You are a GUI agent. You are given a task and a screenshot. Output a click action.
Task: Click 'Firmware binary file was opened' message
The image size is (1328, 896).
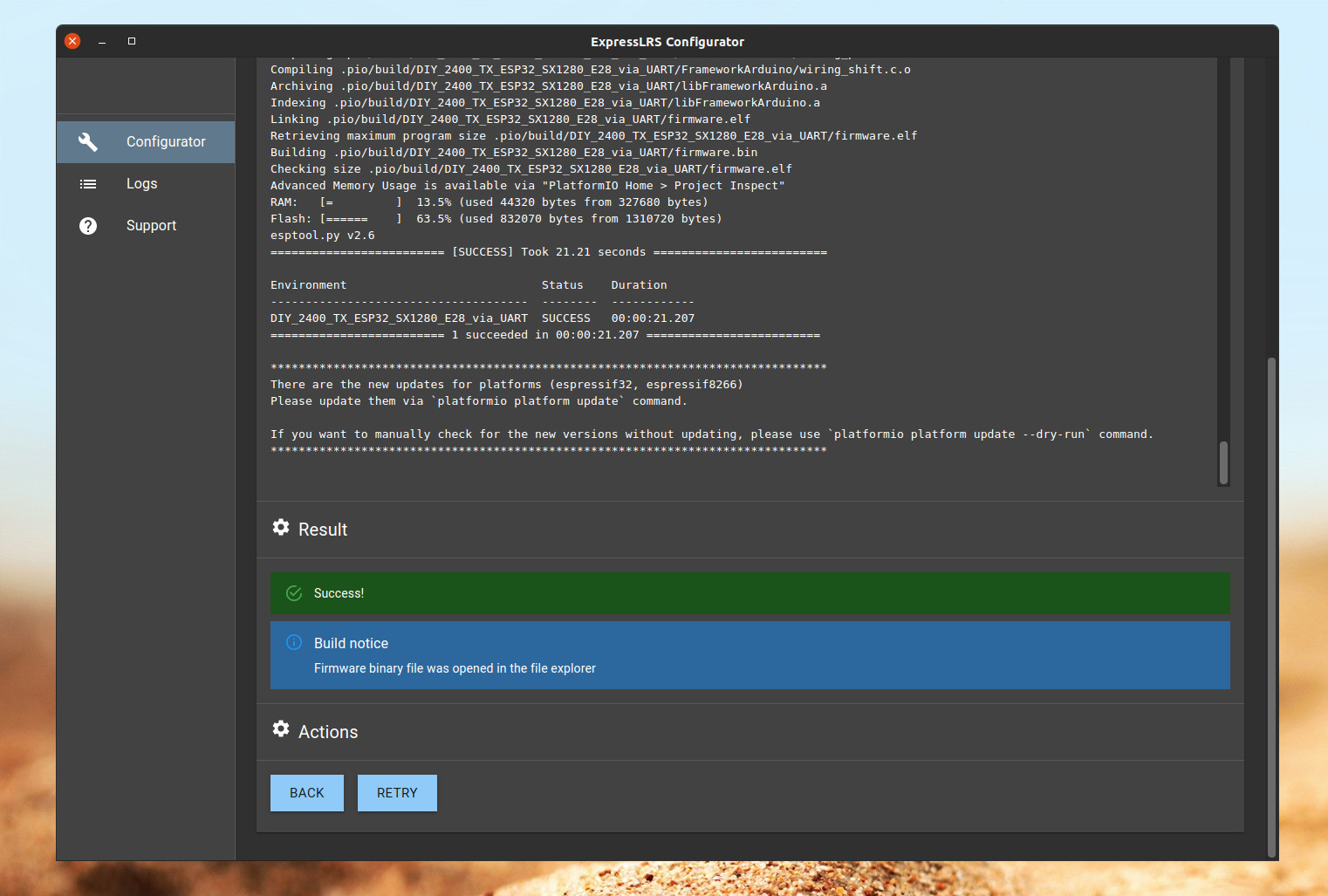tap(455, 668)
